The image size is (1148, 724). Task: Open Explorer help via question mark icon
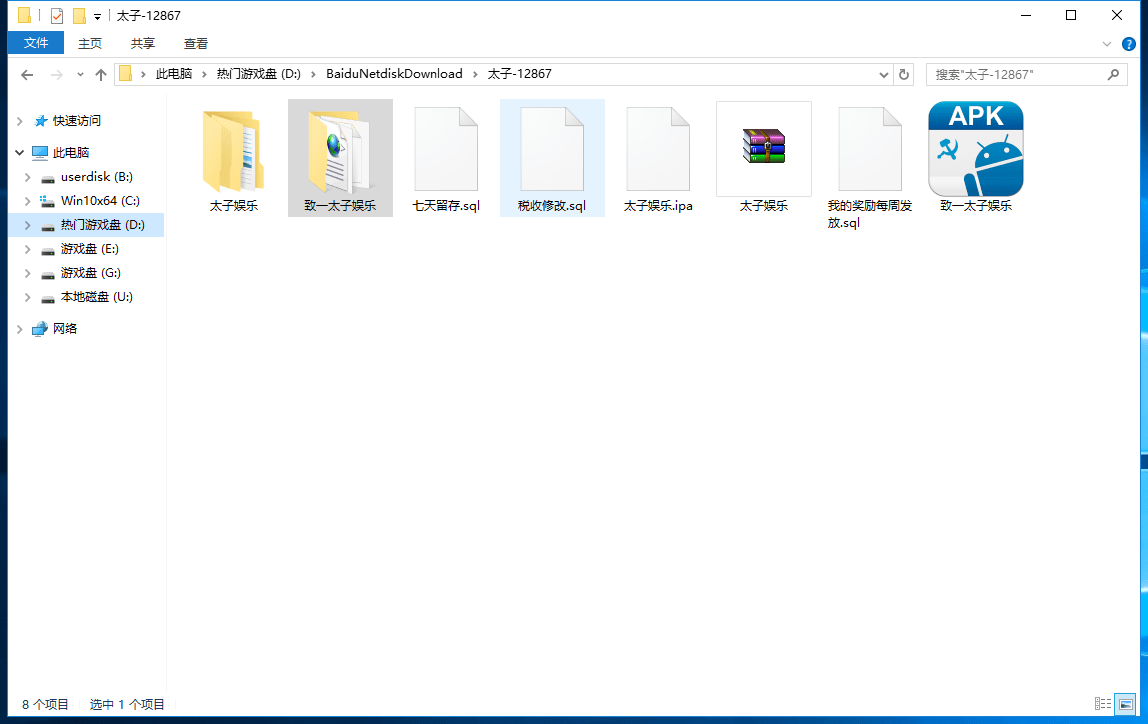pyautogui.click(x=1129, y=44)
